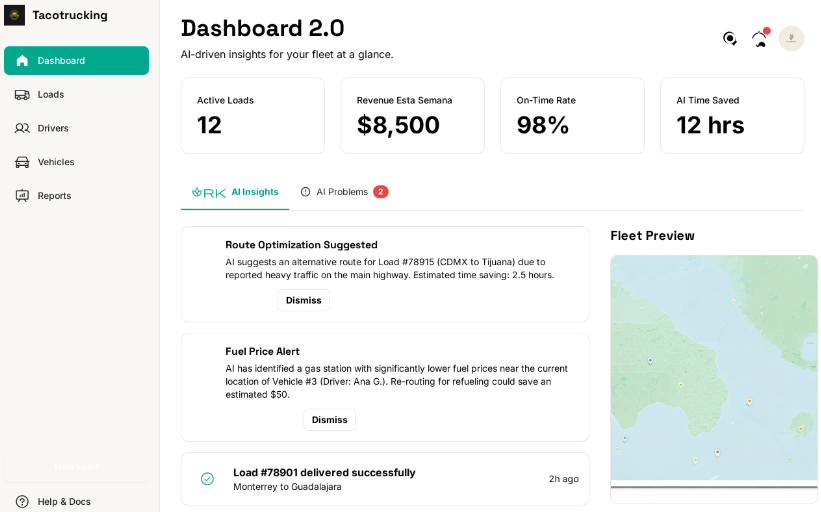Switch to the AI Problems tab
Image resolution: width=821 pixels, height=512 pixels.
[x=343, y=192]
